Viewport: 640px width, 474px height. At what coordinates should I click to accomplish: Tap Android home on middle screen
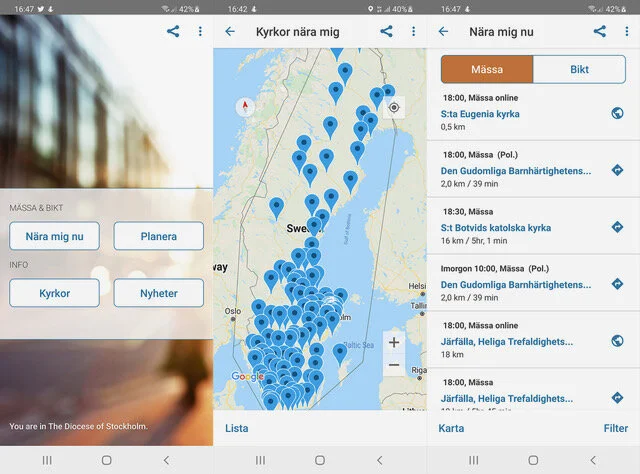click(x=320, y=460)
